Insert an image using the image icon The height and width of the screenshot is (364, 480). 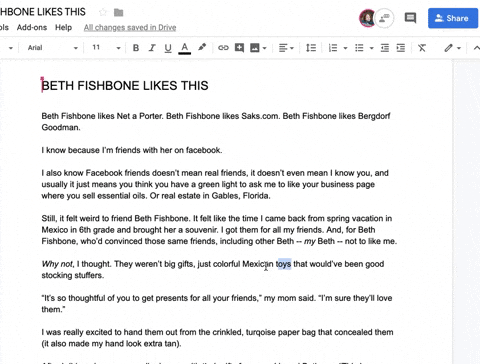255,48
